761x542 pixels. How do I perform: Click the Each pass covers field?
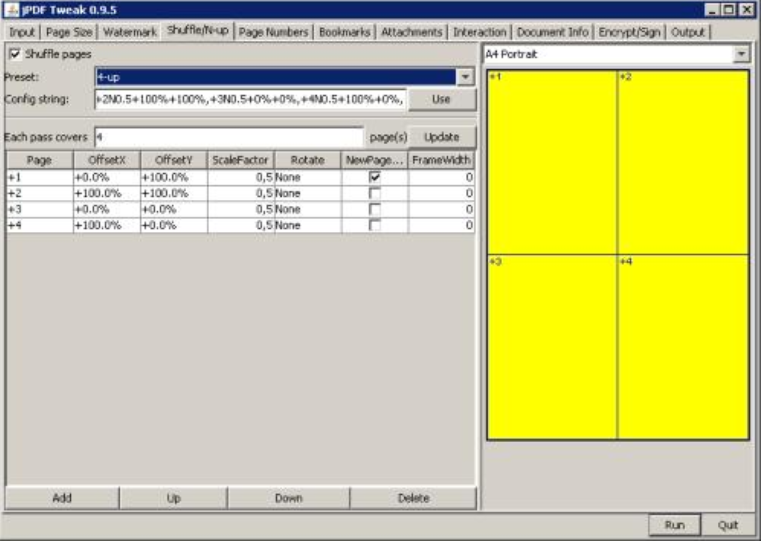(x=229, y=137)
